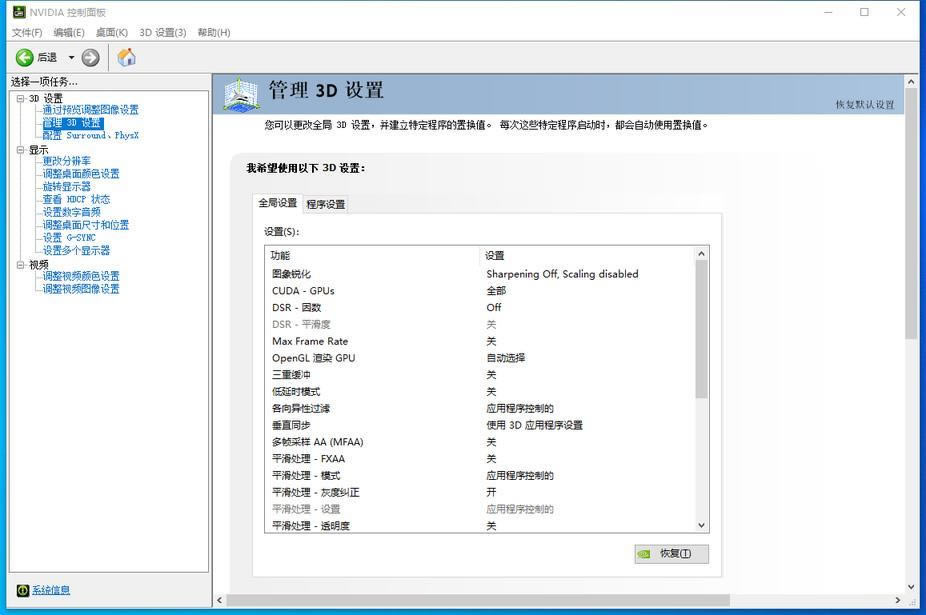This screenshot has width=926, height=615.
Task: Open 调整视频颜色设置 in the task tree
Action: pyautogui.click(x=81, y=276)
